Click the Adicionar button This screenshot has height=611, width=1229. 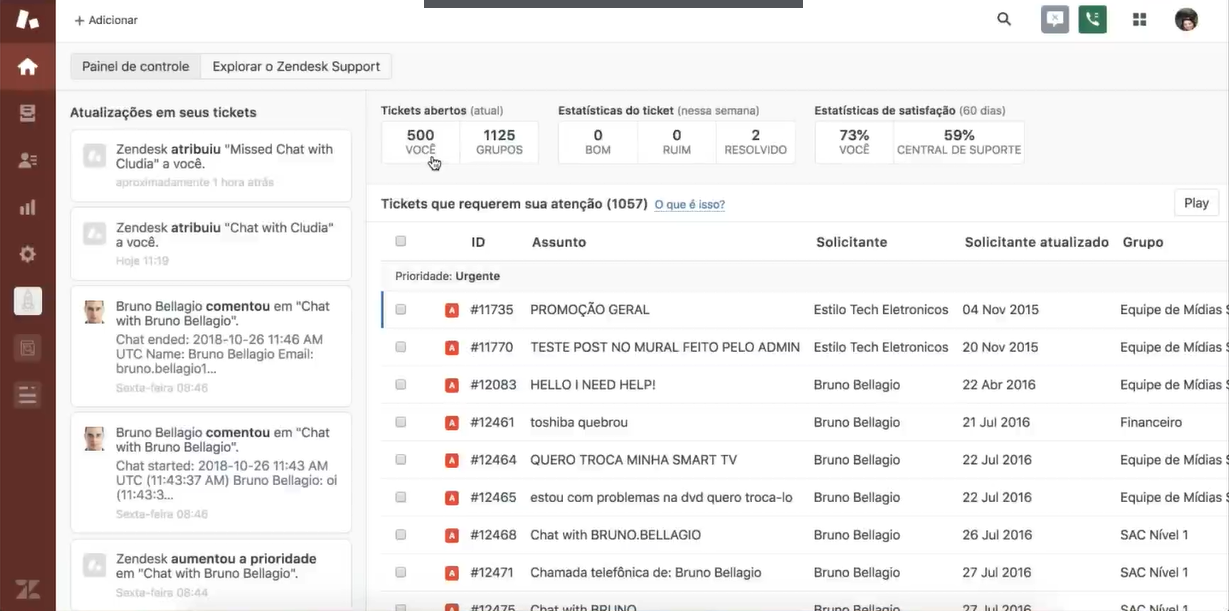click(106, 20)
